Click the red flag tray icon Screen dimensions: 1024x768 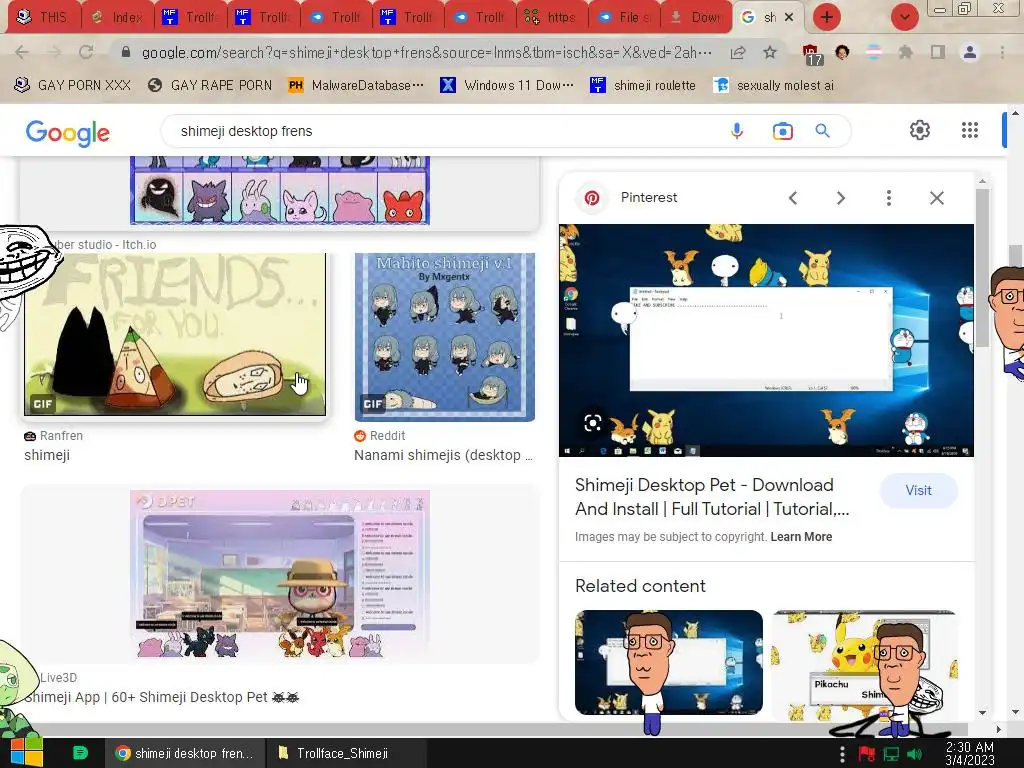867,754
